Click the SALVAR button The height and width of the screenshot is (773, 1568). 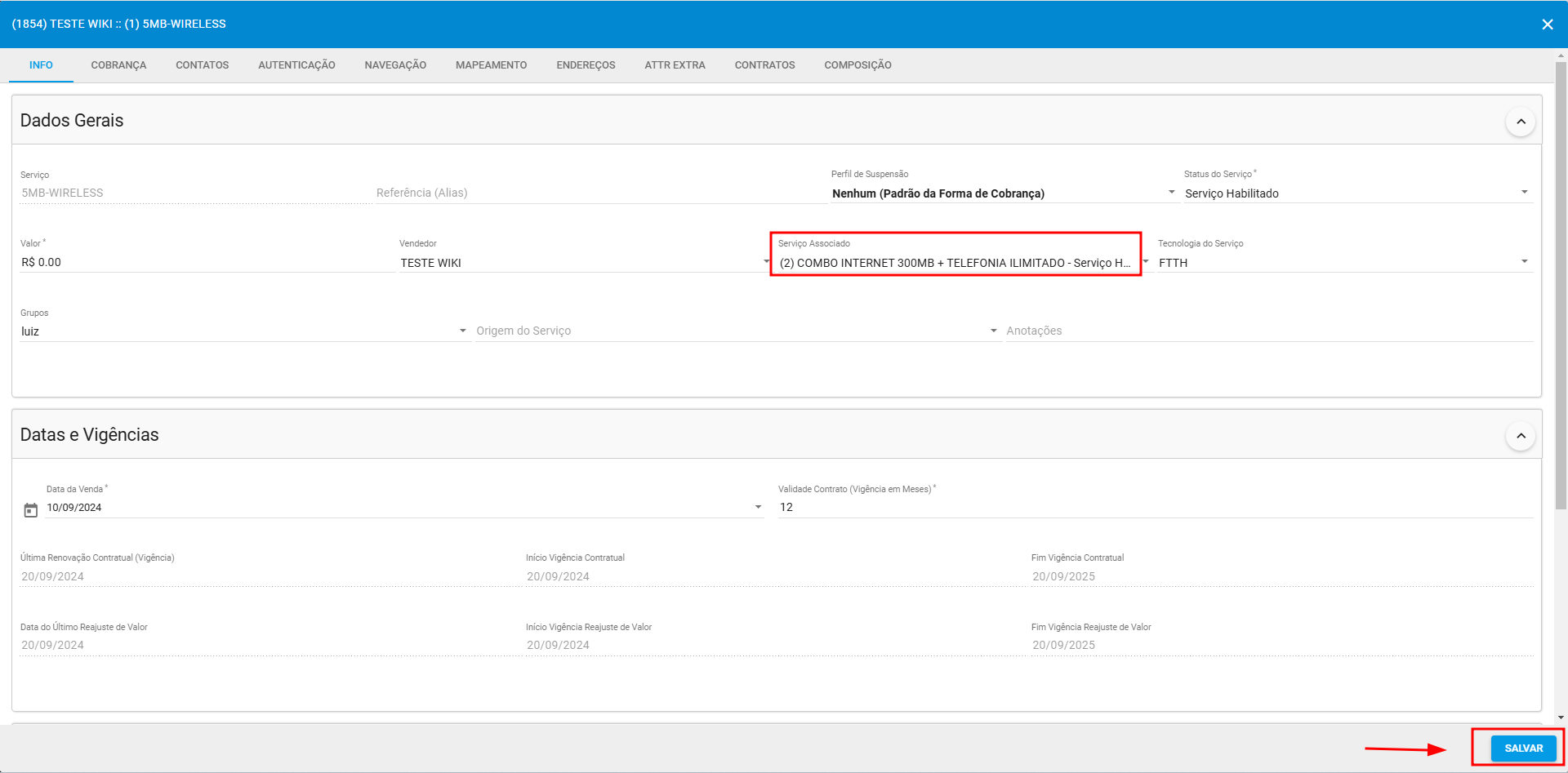point(1523,749)
